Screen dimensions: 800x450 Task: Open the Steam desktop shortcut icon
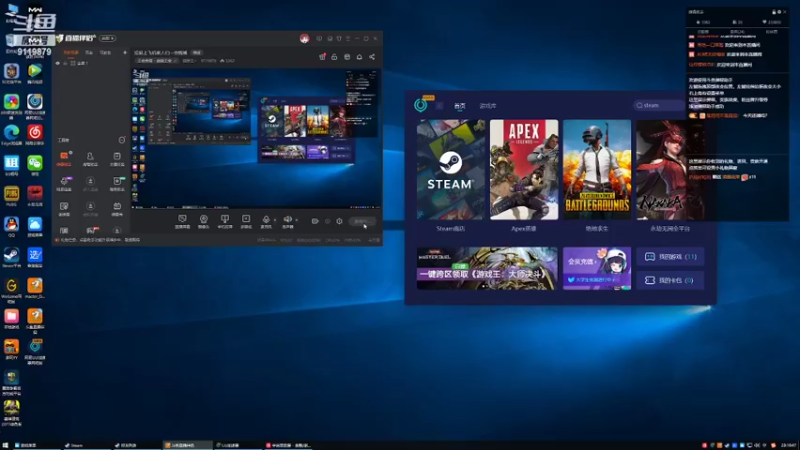[x=11, y=257]
